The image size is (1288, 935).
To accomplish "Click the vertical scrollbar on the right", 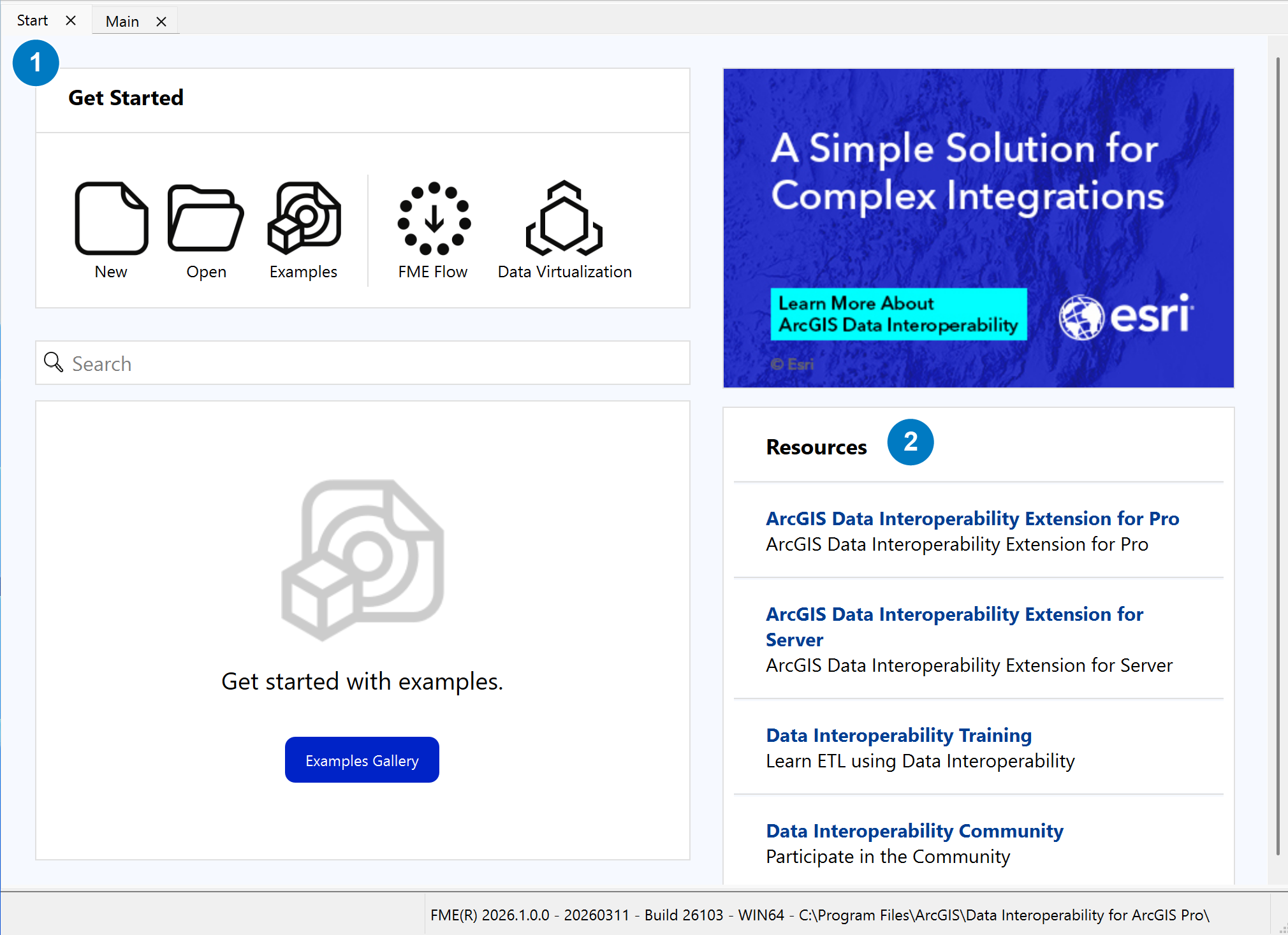I will click(x=1278, y=456).
